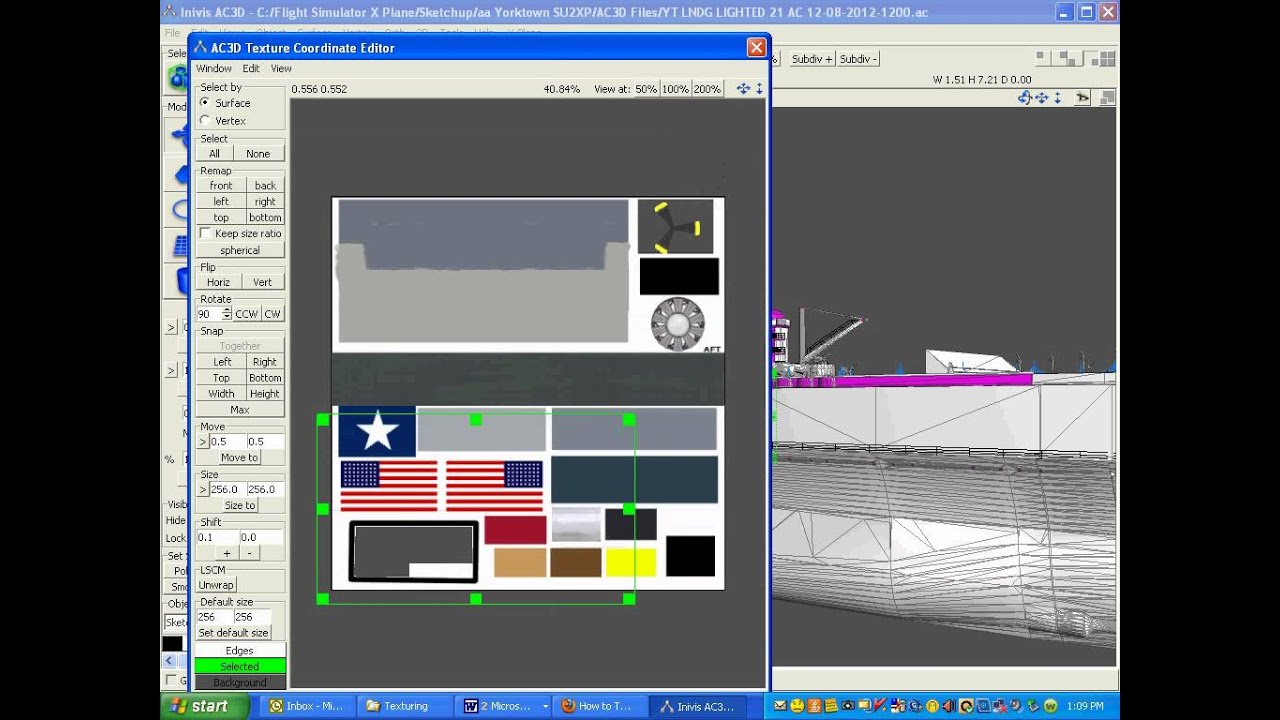This screenshot has height=720, width=1280.
Task: Flip coordinates with Vert button
Action: [x=262, y=283]
